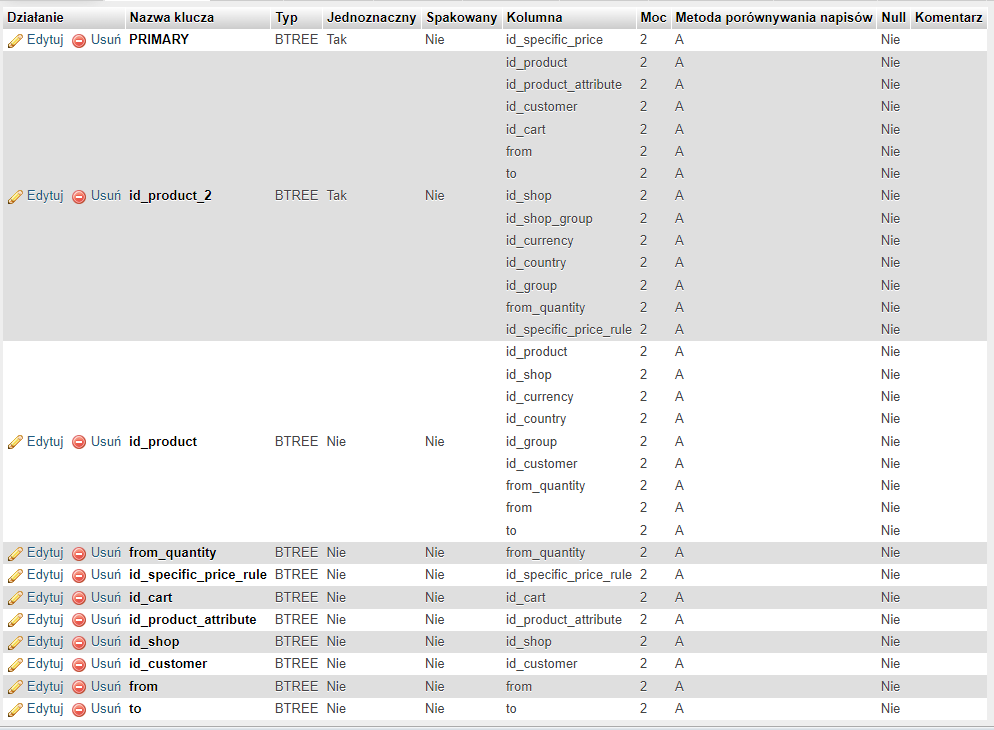Click Usuń link for the 'to' key
Viewport: 994px width, 730px height.
click(106, 708)
